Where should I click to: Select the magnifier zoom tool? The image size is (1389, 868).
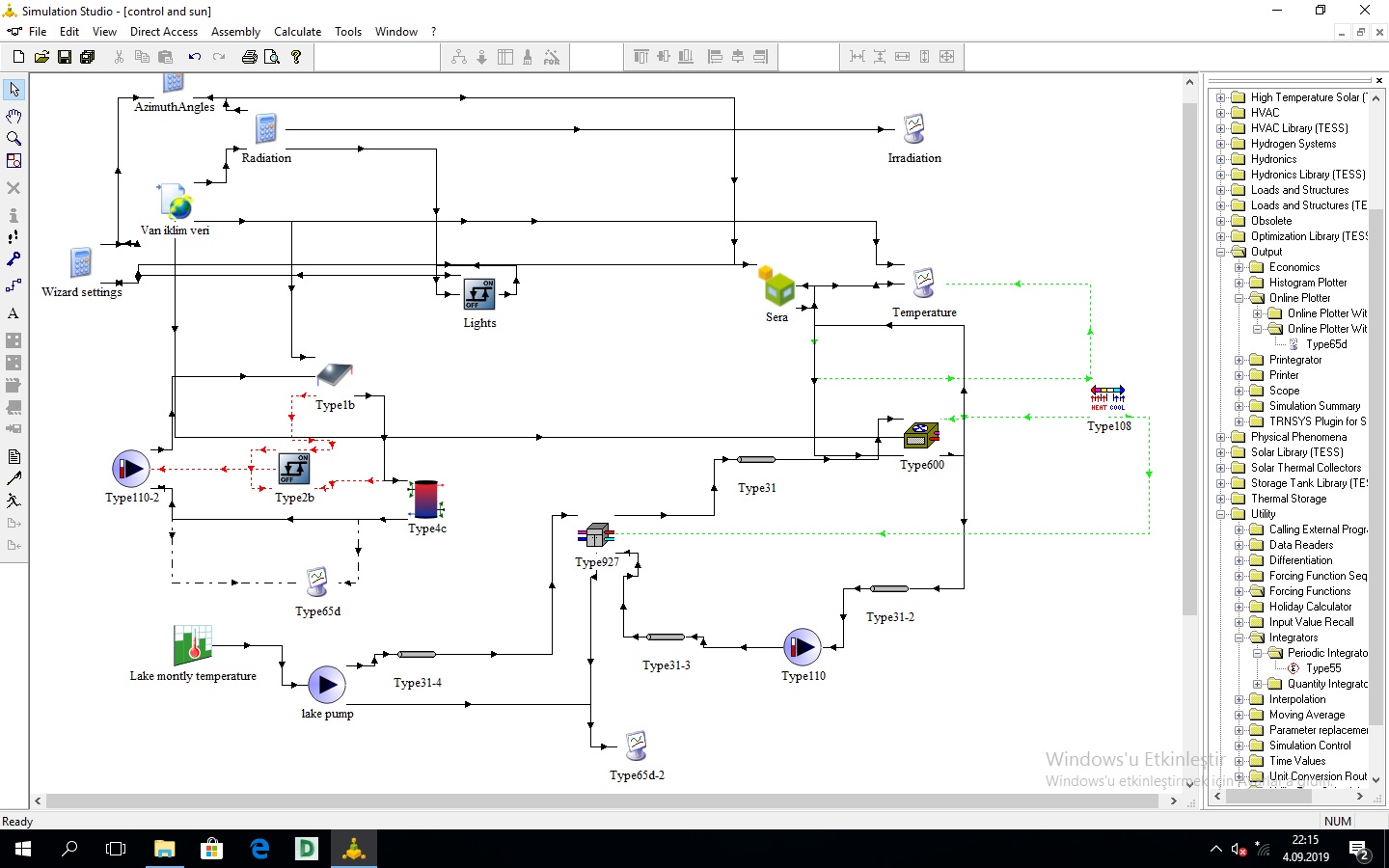coord(14,139)
